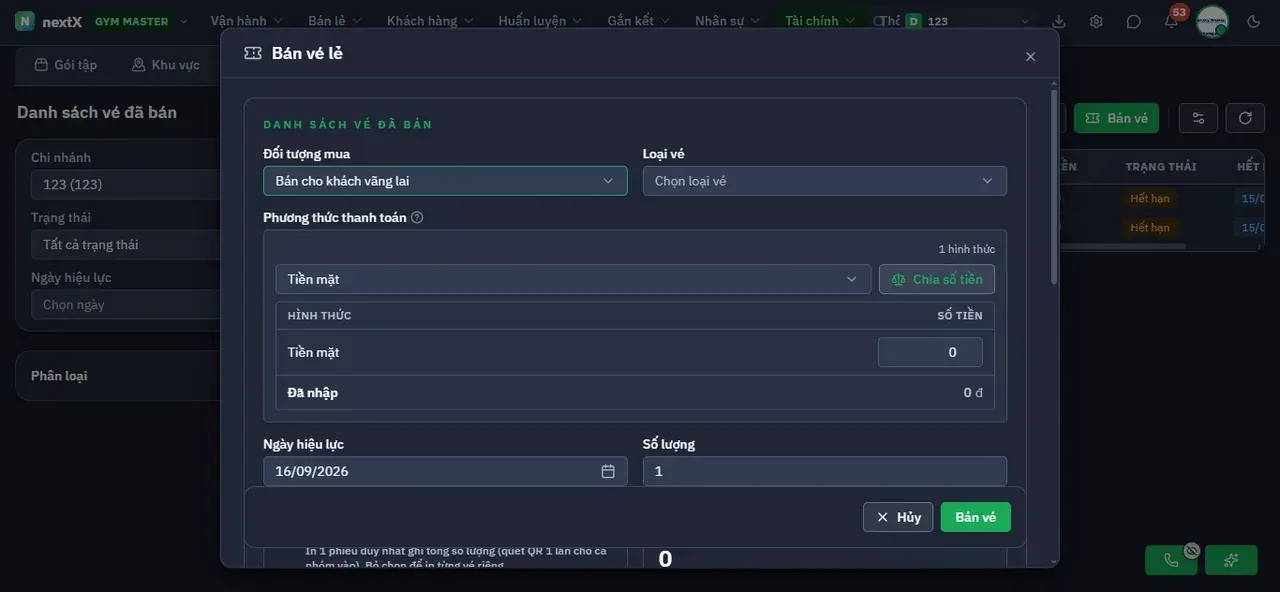1280x592 pixels.
Task: Confirm with the dialog's Bán vé button
Action: coord(976,517)
